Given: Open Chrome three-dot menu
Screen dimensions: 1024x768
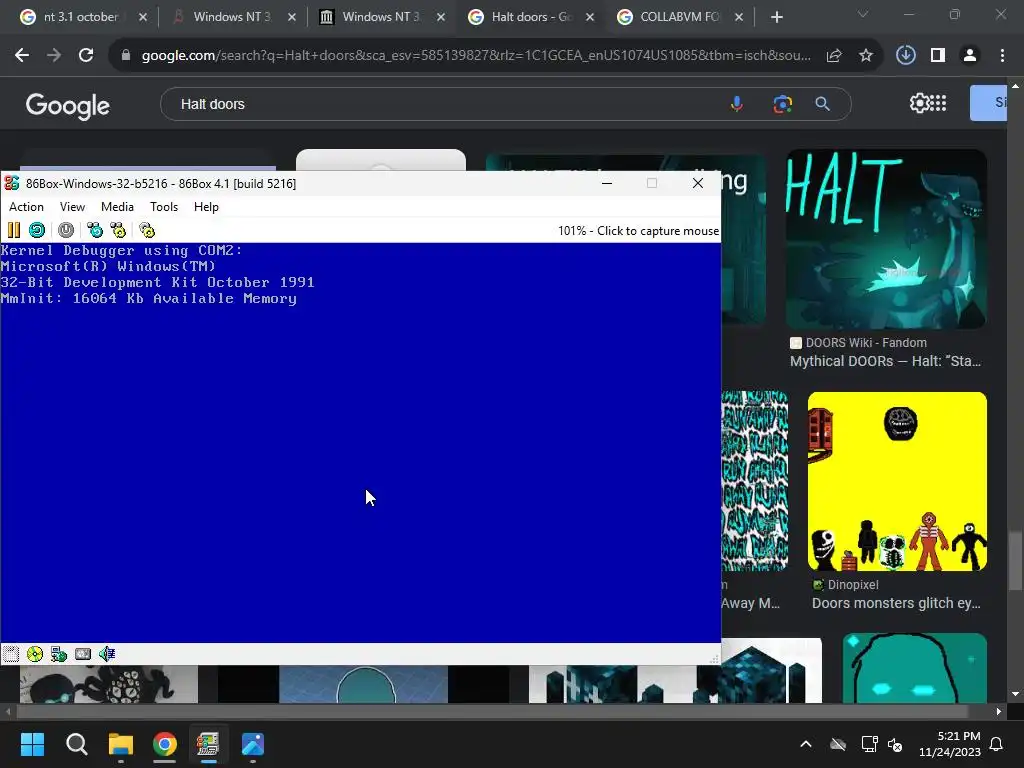Looking at the screenshot, I should coord(1002,56).
